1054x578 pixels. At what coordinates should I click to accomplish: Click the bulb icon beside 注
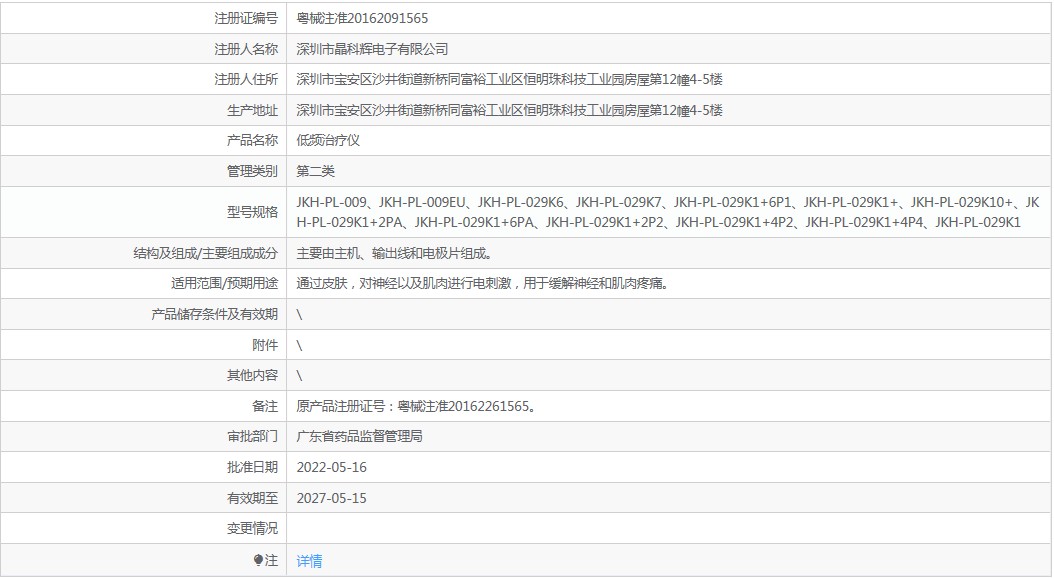[258, 560]
